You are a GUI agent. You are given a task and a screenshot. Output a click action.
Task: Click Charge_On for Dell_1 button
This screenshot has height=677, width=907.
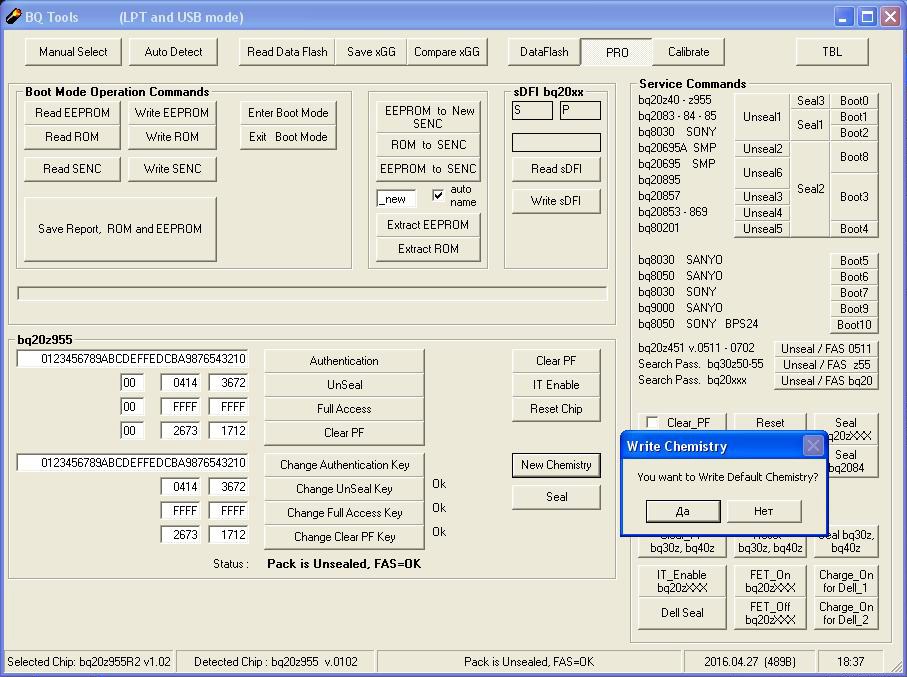846,581
